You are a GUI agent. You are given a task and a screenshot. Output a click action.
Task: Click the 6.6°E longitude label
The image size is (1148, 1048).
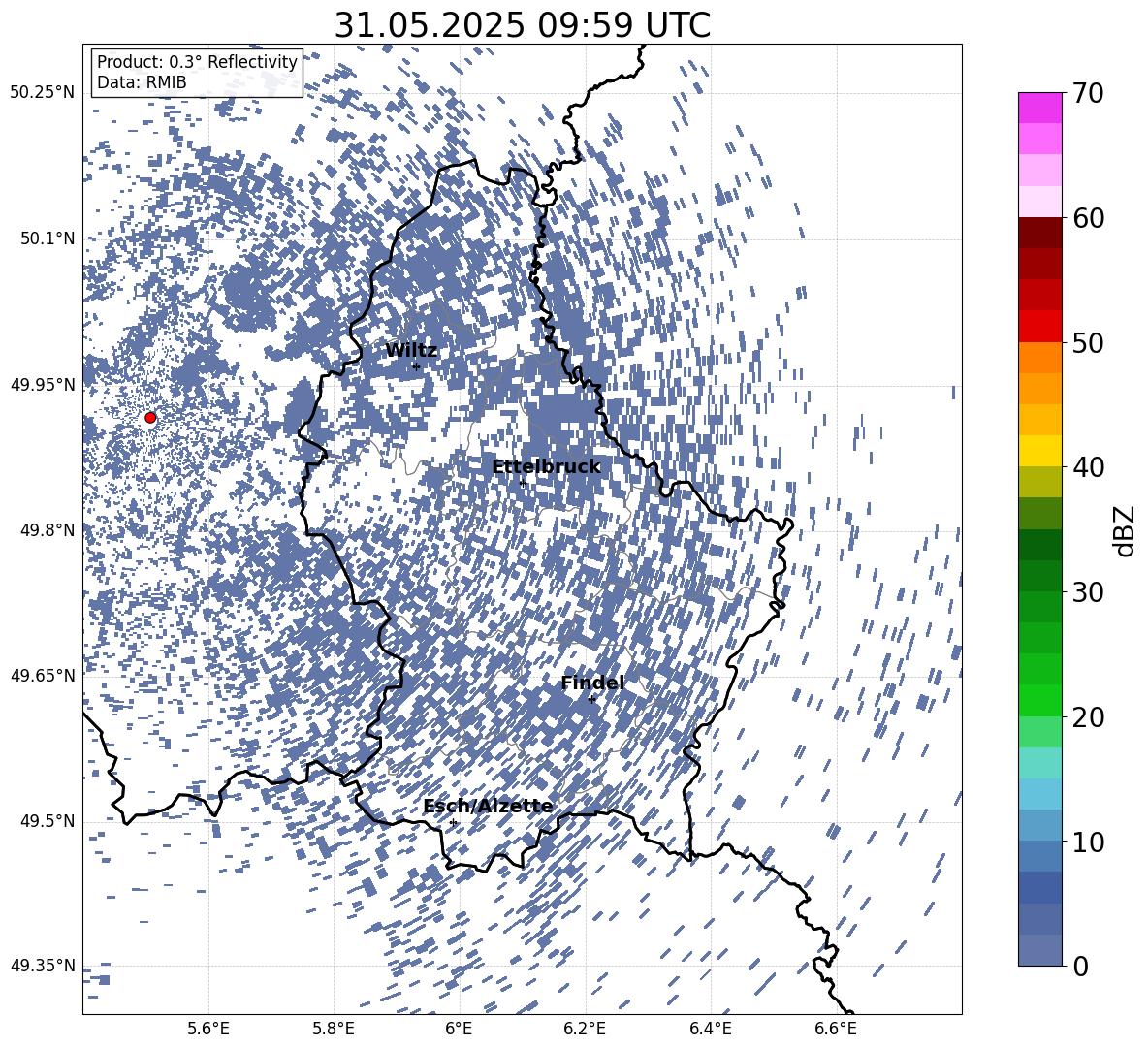[836, 1029]
